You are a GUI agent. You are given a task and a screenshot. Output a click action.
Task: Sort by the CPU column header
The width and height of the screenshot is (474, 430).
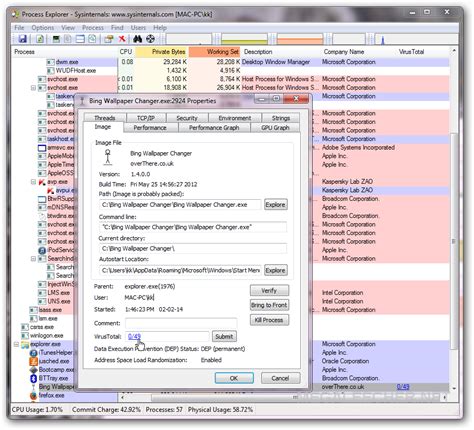coord(126,52)
